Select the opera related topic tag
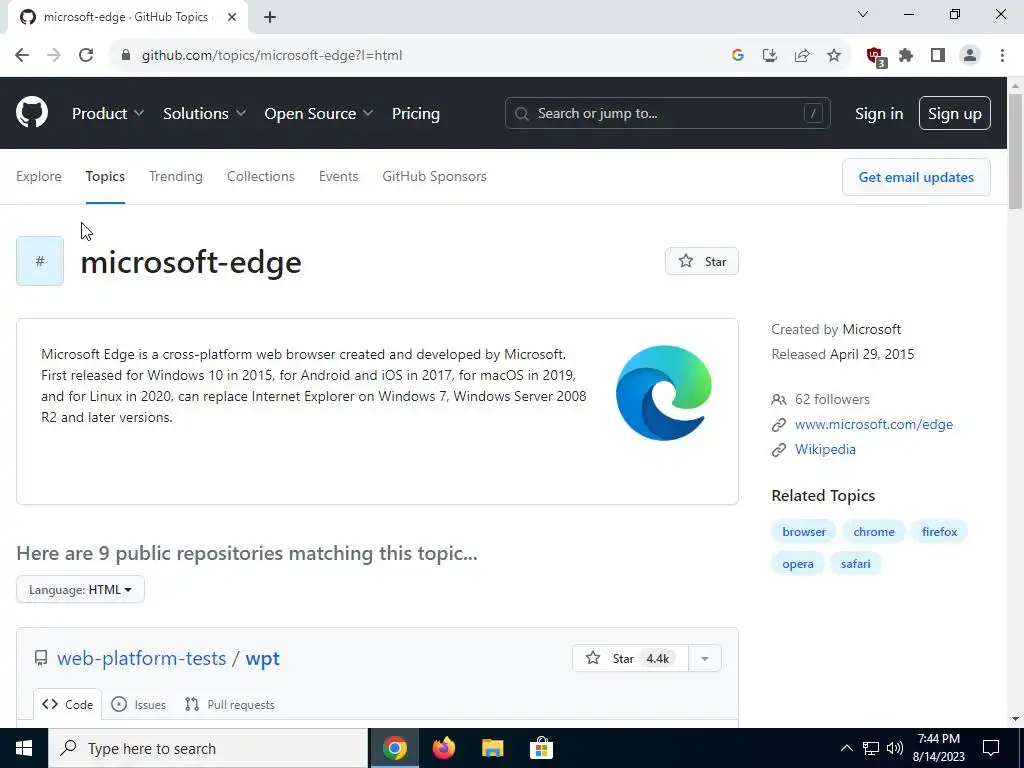Screen dimensions: 1024x768 coord(798,564)
